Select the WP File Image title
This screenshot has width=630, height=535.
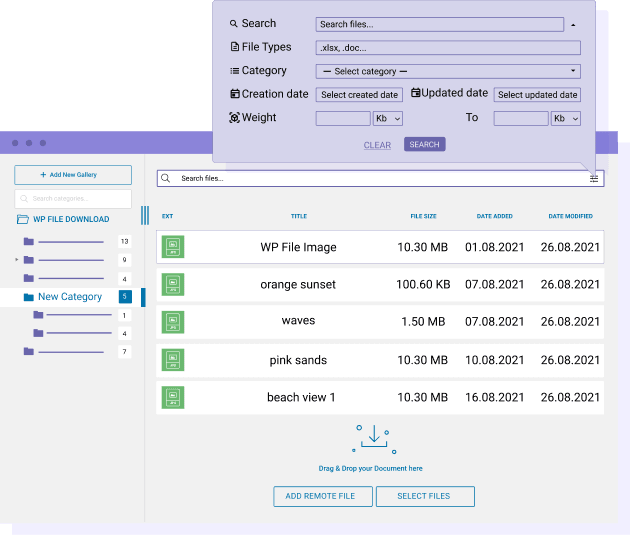298,247
